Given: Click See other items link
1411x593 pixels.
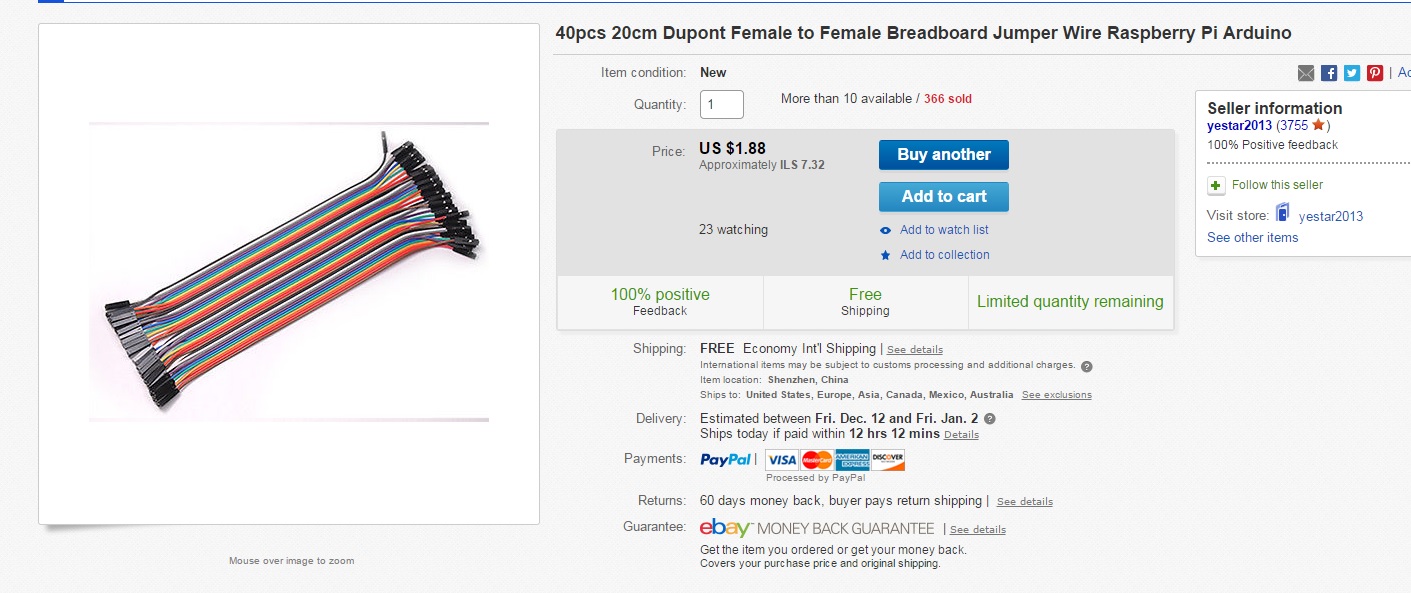Looking at the screenshot, I should [1252, 238].
